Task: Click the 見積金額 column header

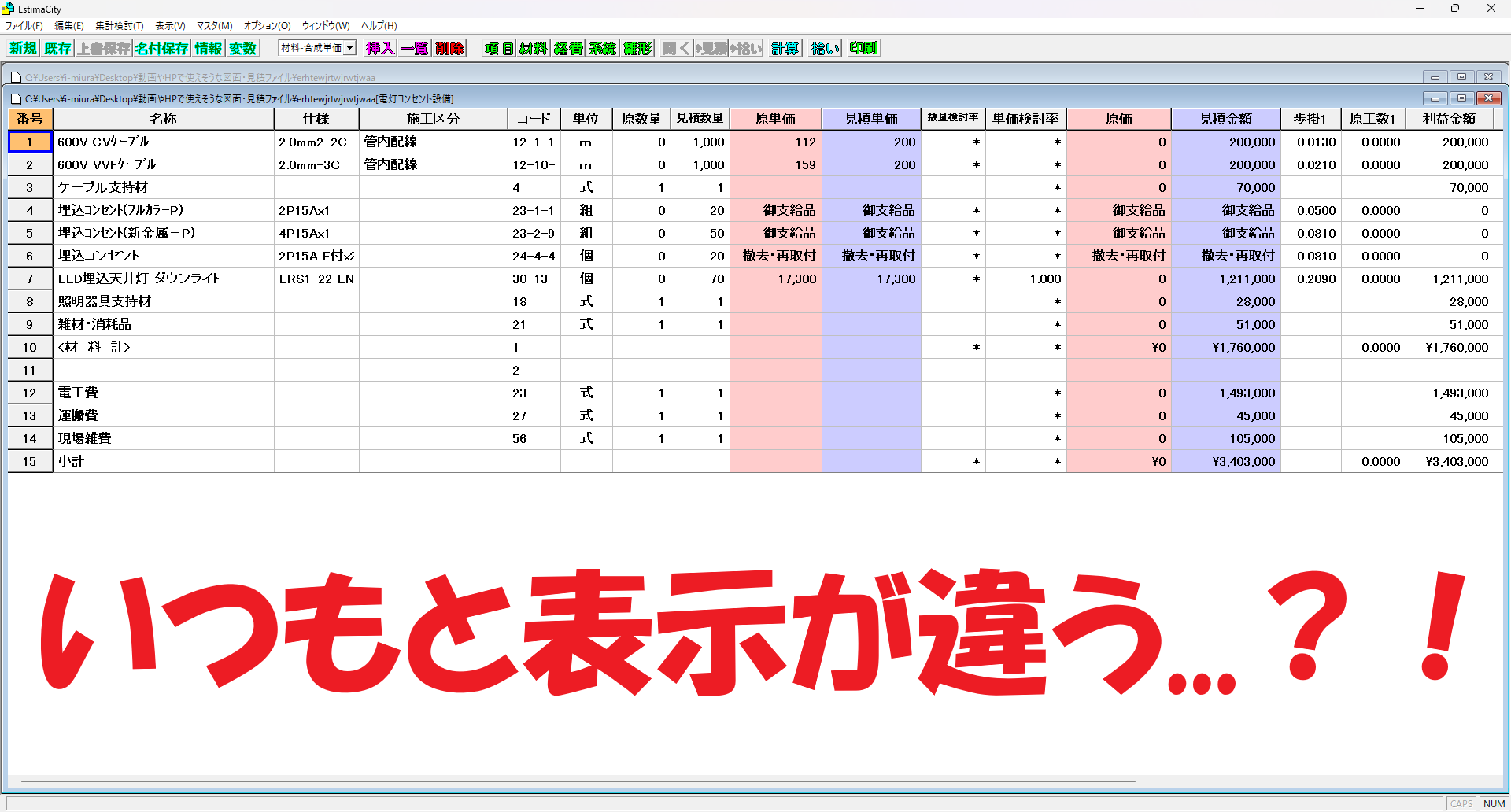Action: click(1225, 119)
